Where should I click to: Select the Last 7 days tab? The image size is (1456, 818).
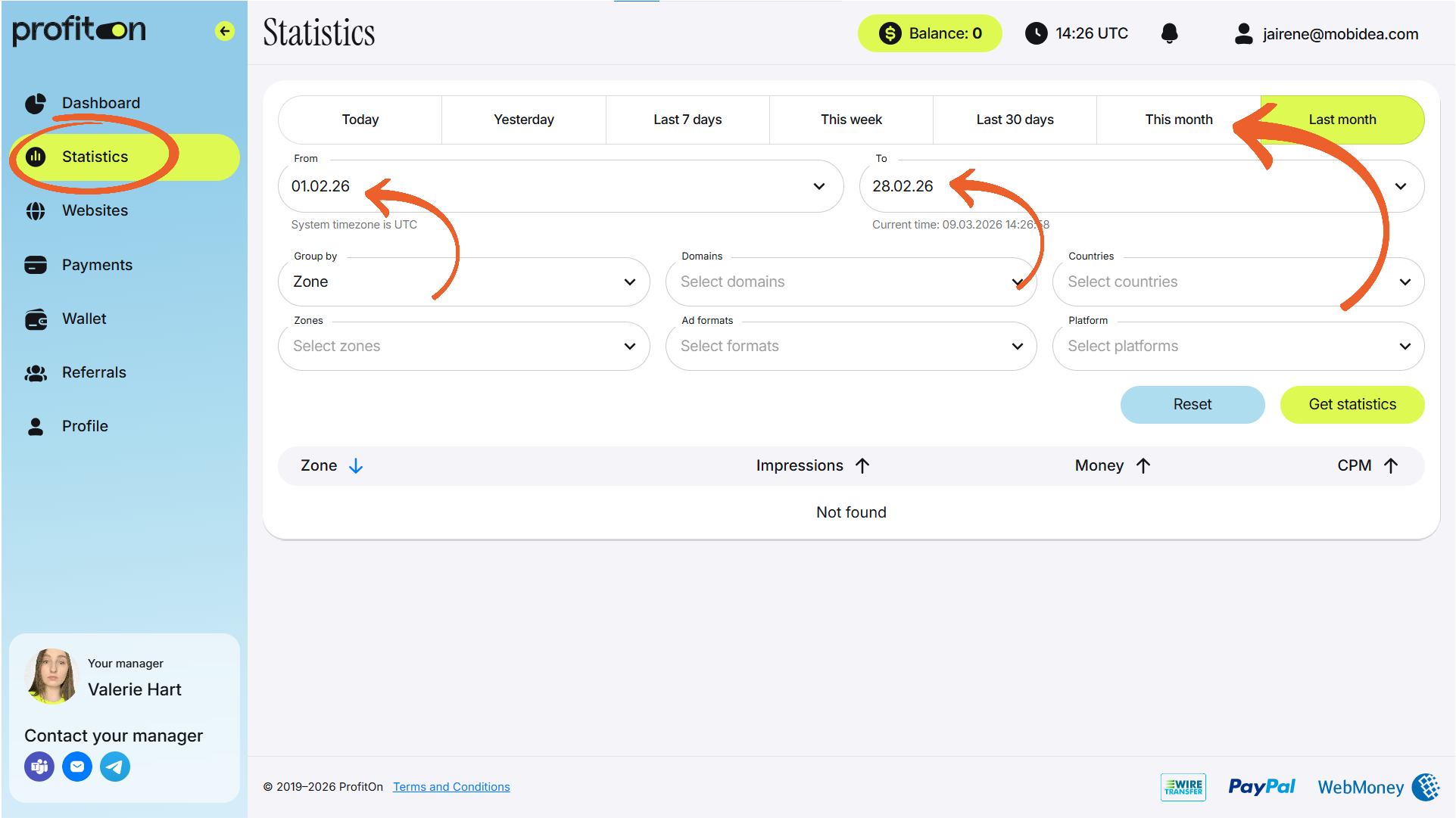[687, 120]
